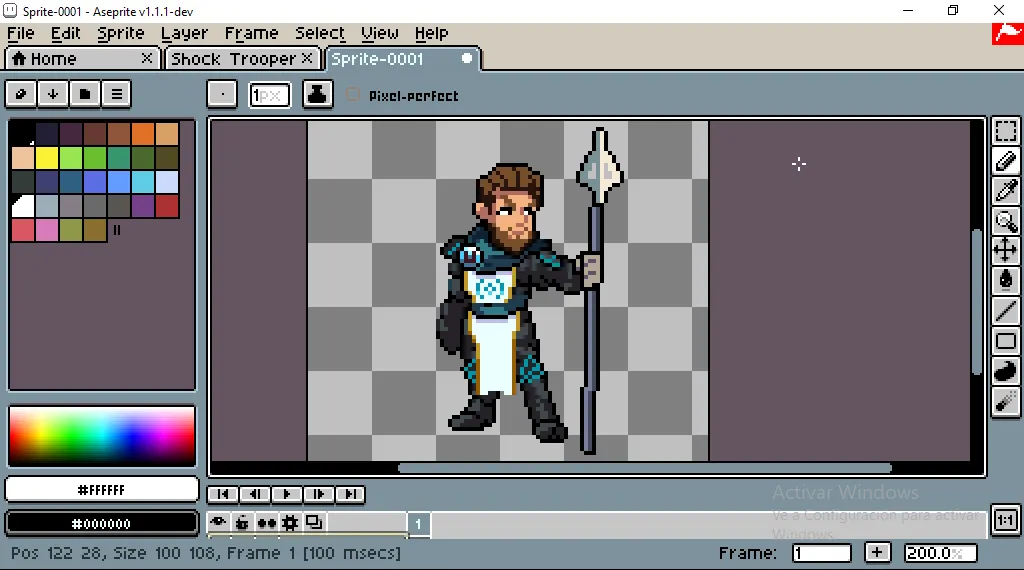The width and height of the screenshot is (1024, 570).
Task: Open the Layer menu
Action: tap(184, 33)
